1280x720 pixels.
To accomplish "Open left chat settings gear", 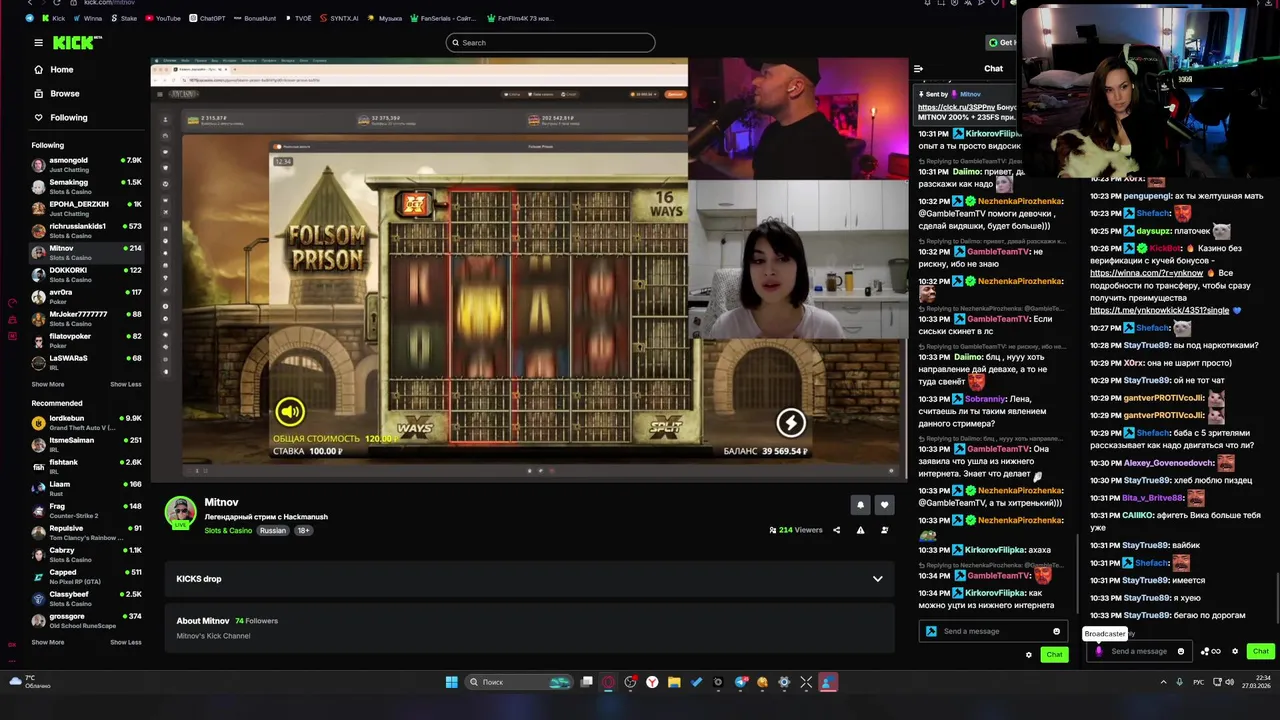I will pos(1028,655).
